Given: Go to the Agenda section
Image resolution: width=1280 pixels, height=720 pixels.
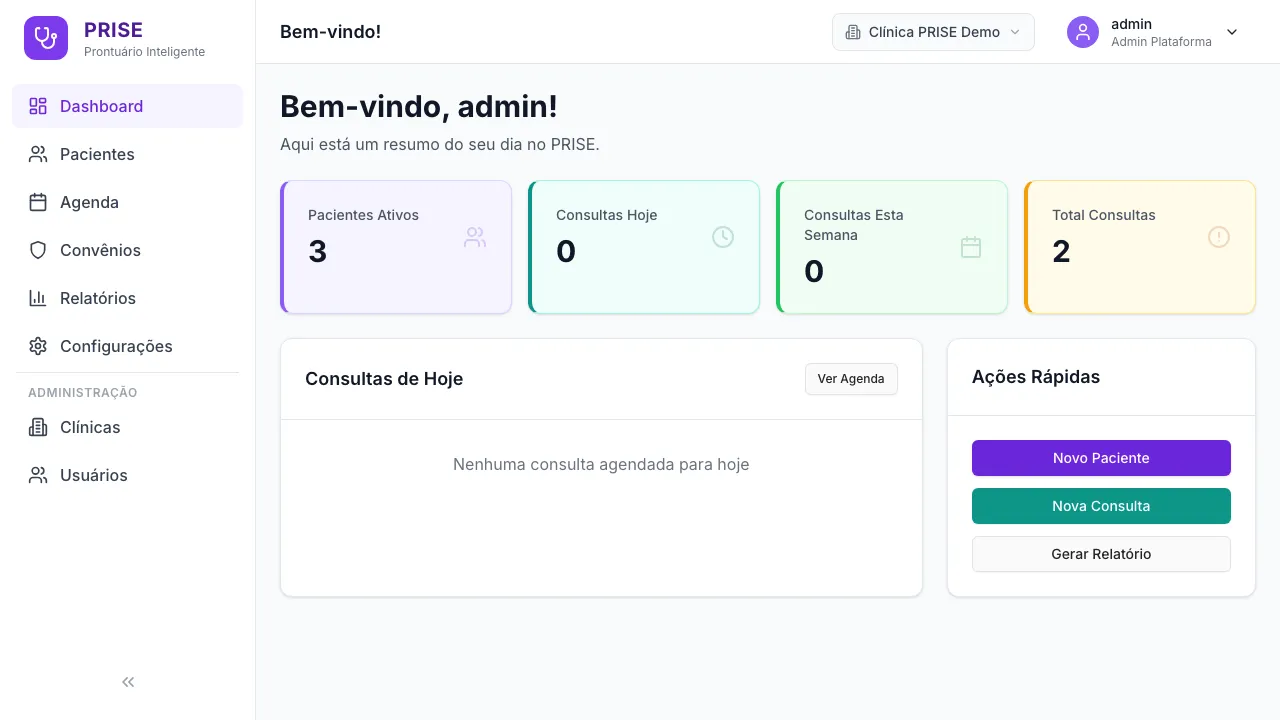Looking at the screenshot, I should 91,202.
